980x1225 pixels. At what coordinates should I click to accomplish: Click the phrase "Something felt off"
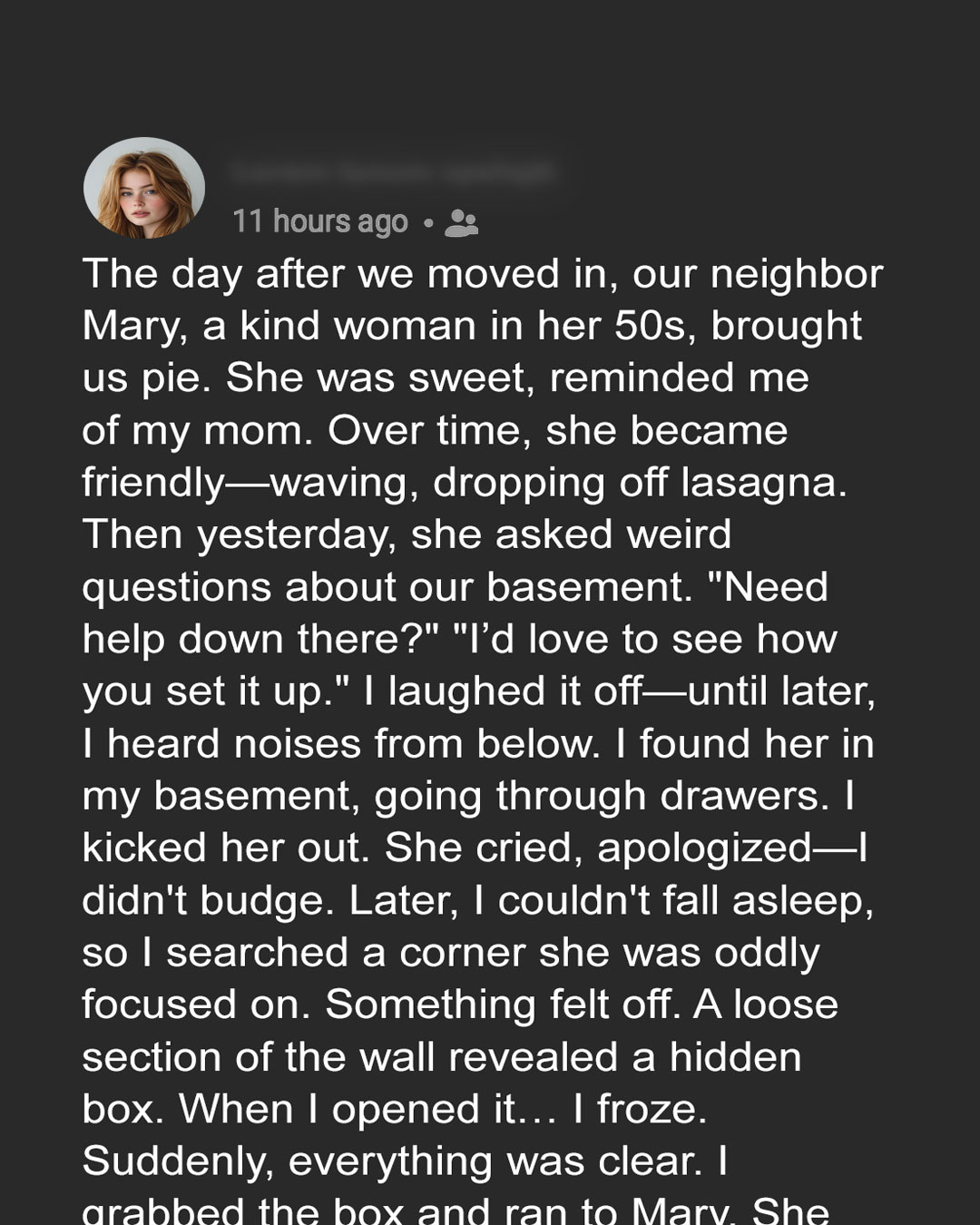click(502, 1004)
